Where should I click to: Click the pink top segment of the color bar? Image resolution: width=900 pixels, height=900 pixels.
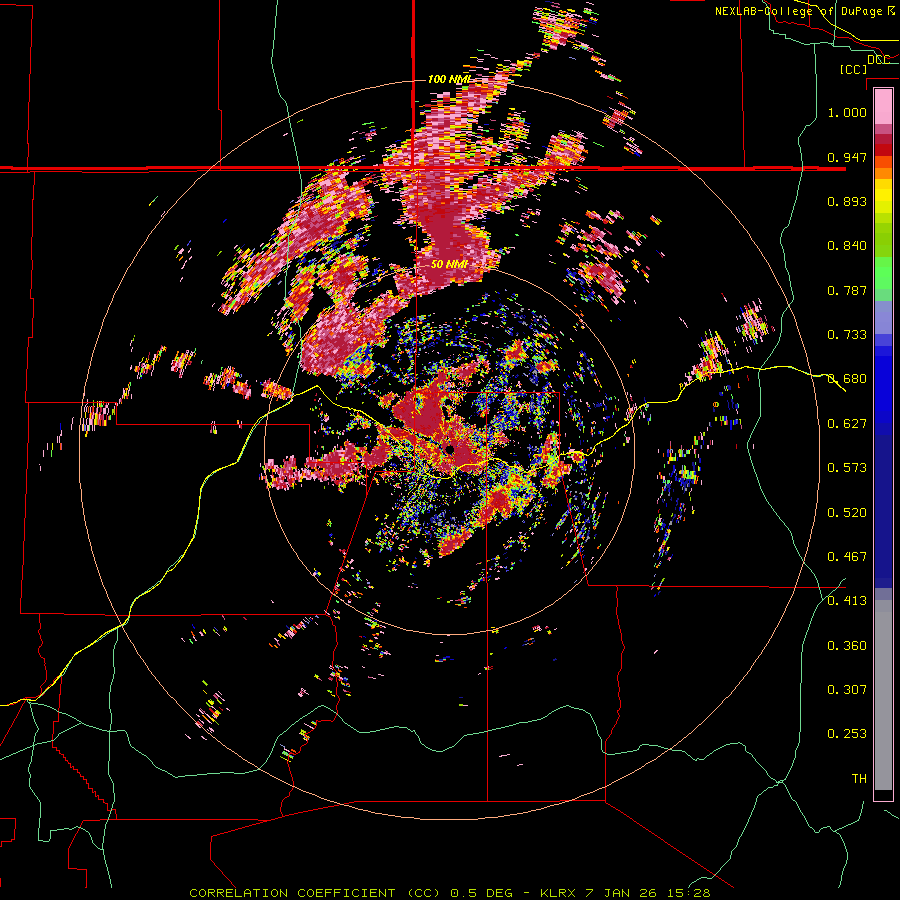tap(883, 107)
